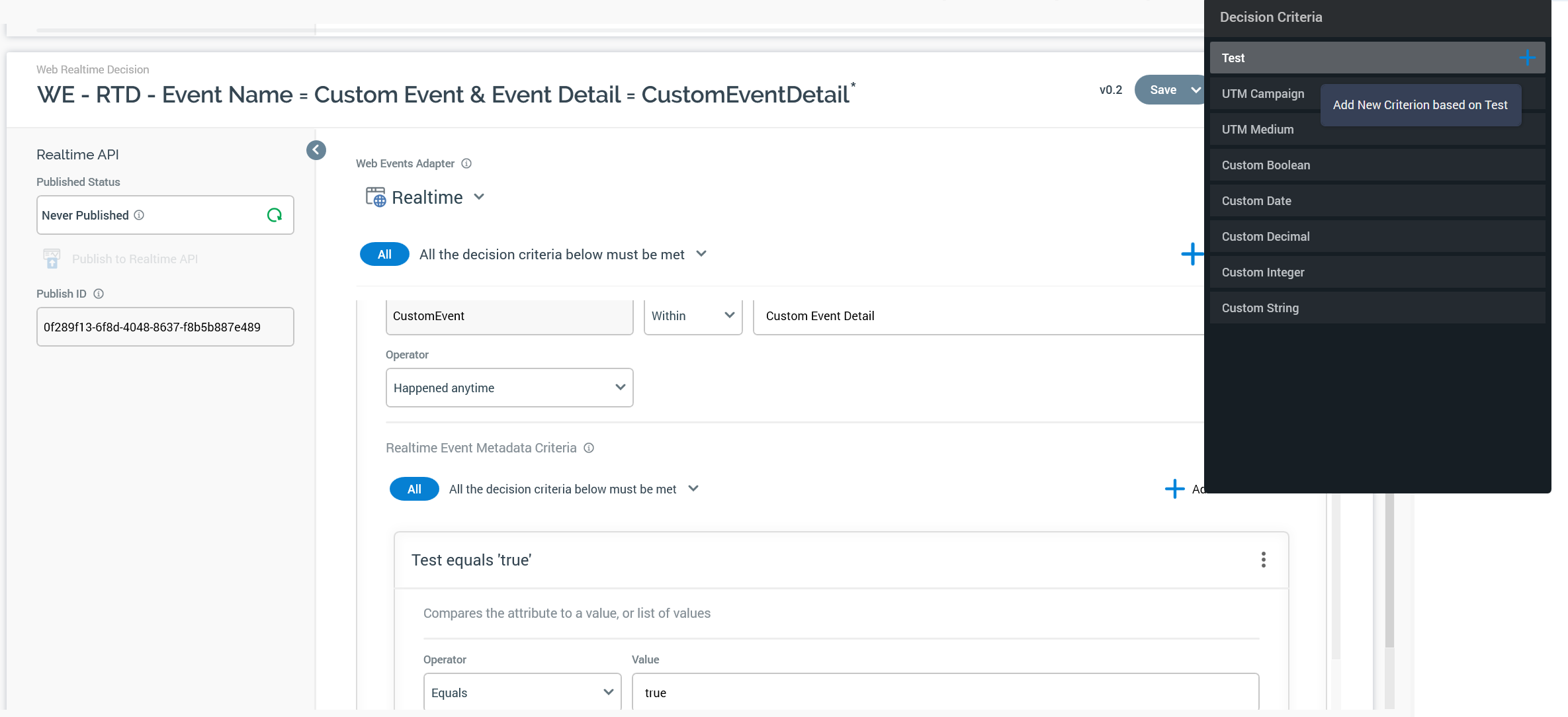The width and height of the screenshot is (1568, 717).
Task: Click the refresh published status icon
Action: [274, 215]
